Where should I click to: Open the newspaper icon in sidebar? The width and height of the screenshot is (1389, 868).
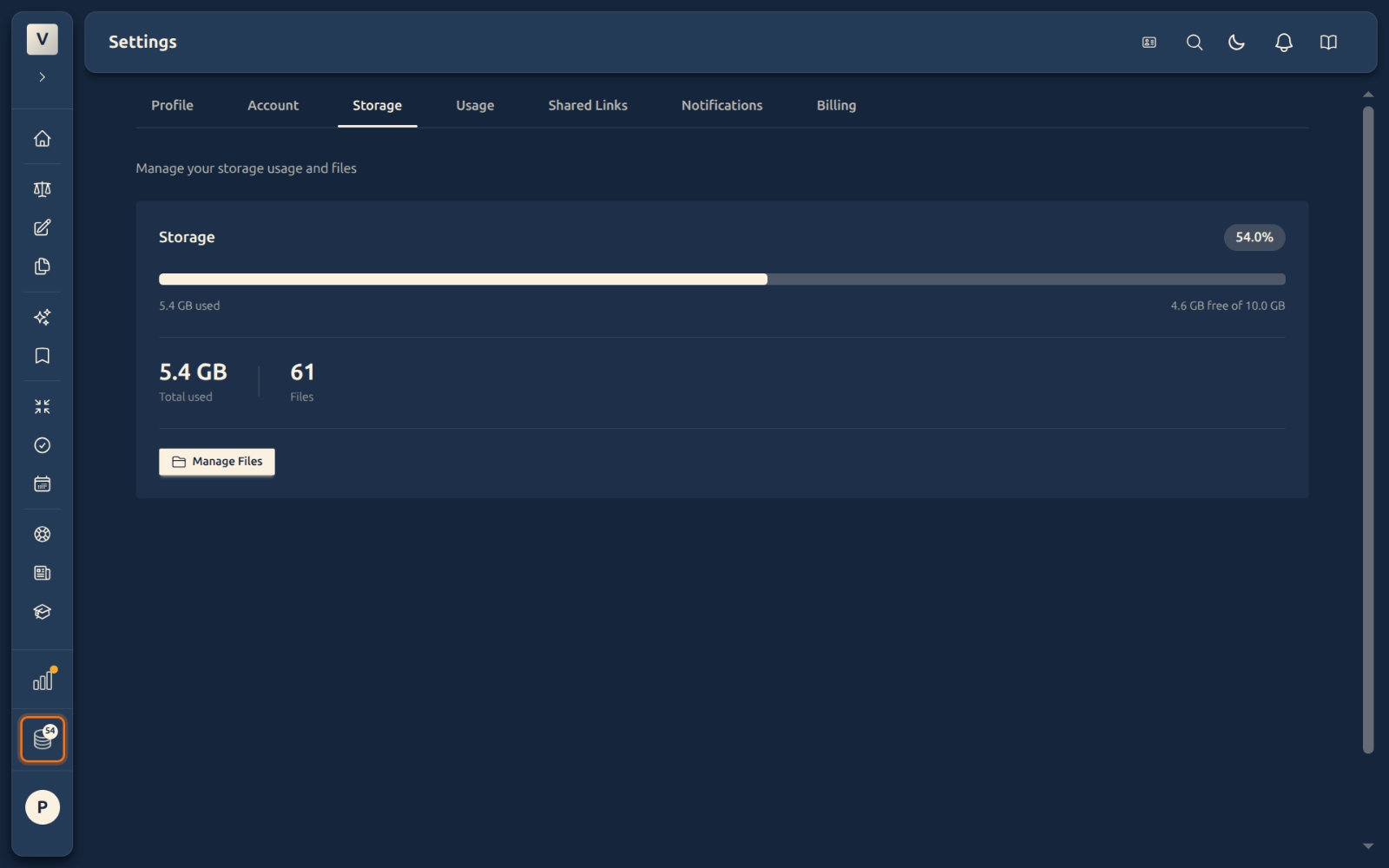point(42,573)
